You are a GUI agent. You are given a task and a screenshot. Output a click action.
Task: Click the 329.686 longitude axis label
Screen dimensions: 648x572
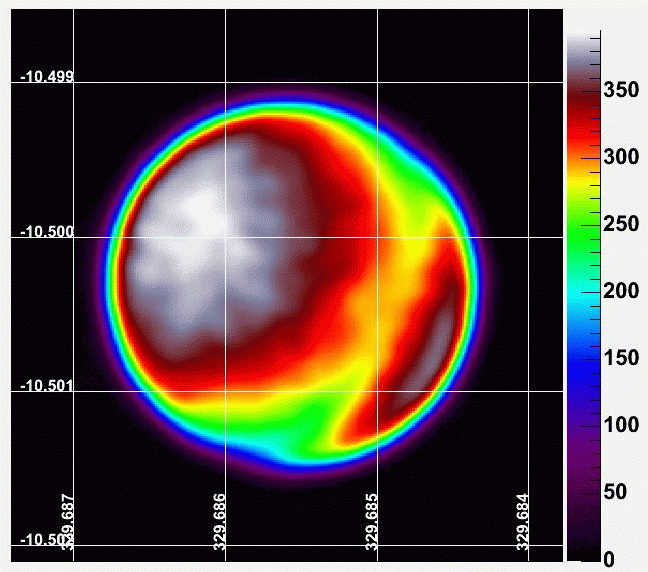220,522
